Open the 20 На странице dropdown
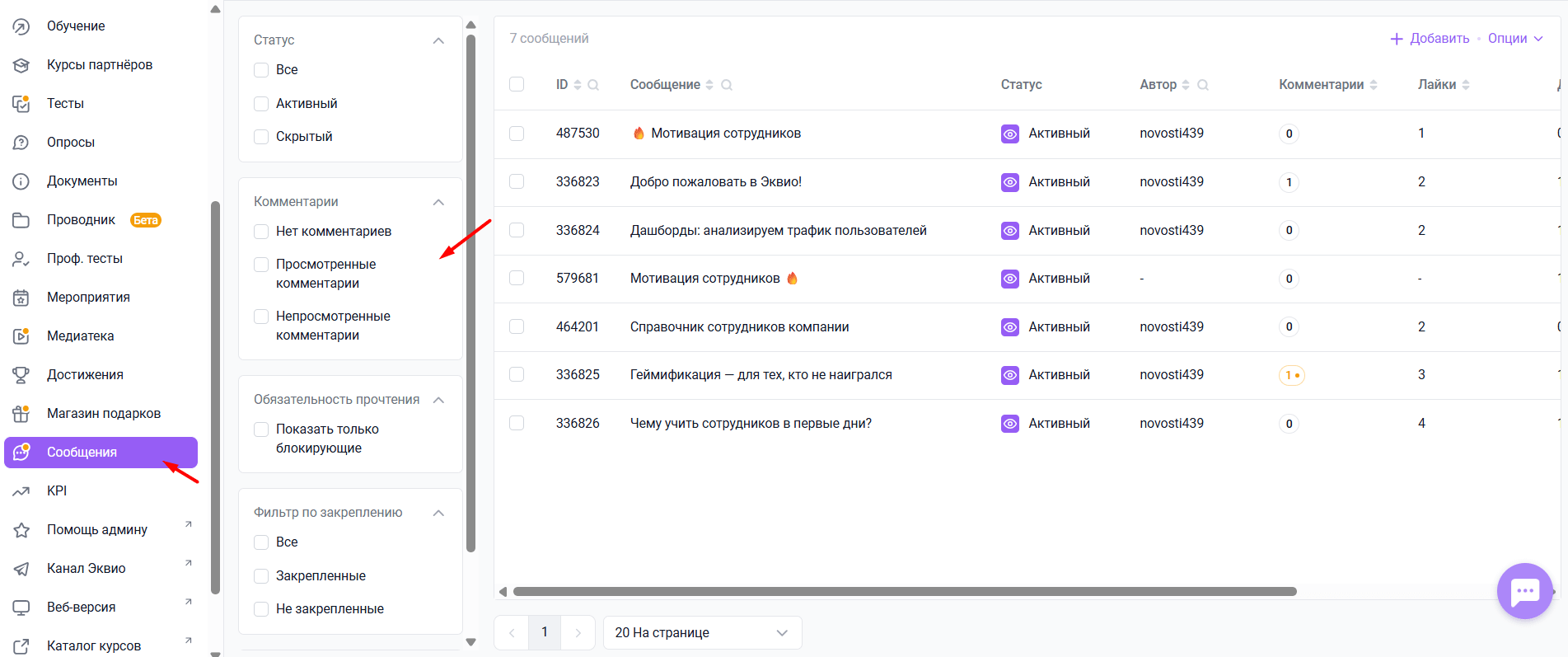 702,633
